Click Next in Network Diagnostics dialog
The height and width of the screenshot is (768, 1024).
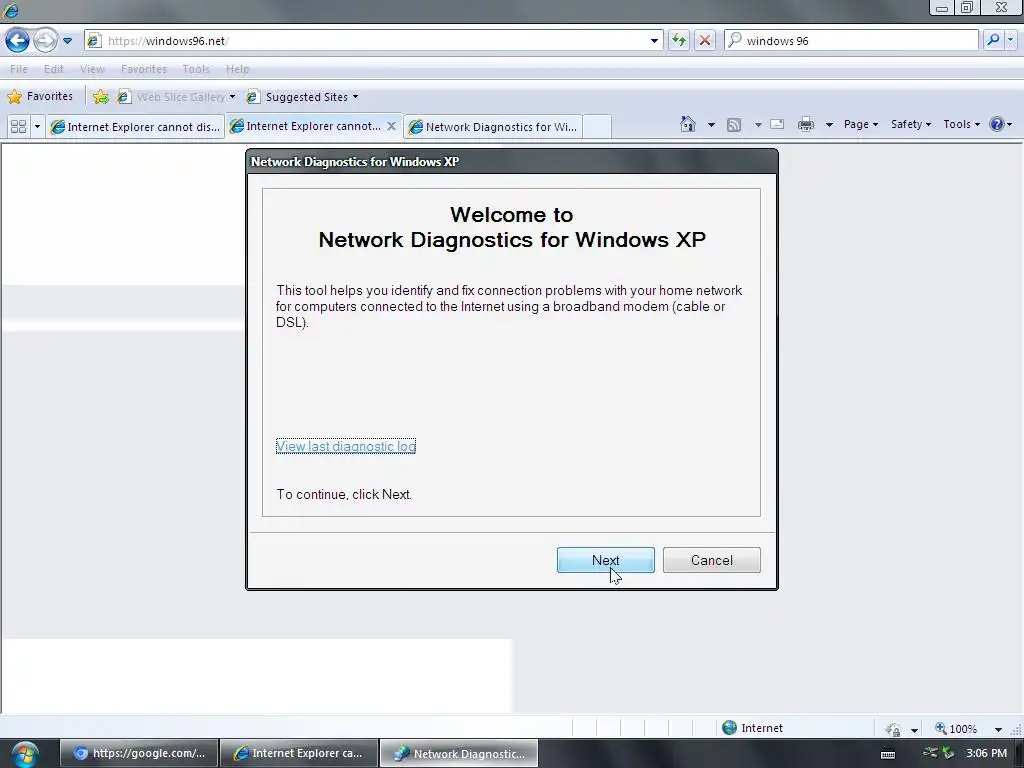point(605,560)
